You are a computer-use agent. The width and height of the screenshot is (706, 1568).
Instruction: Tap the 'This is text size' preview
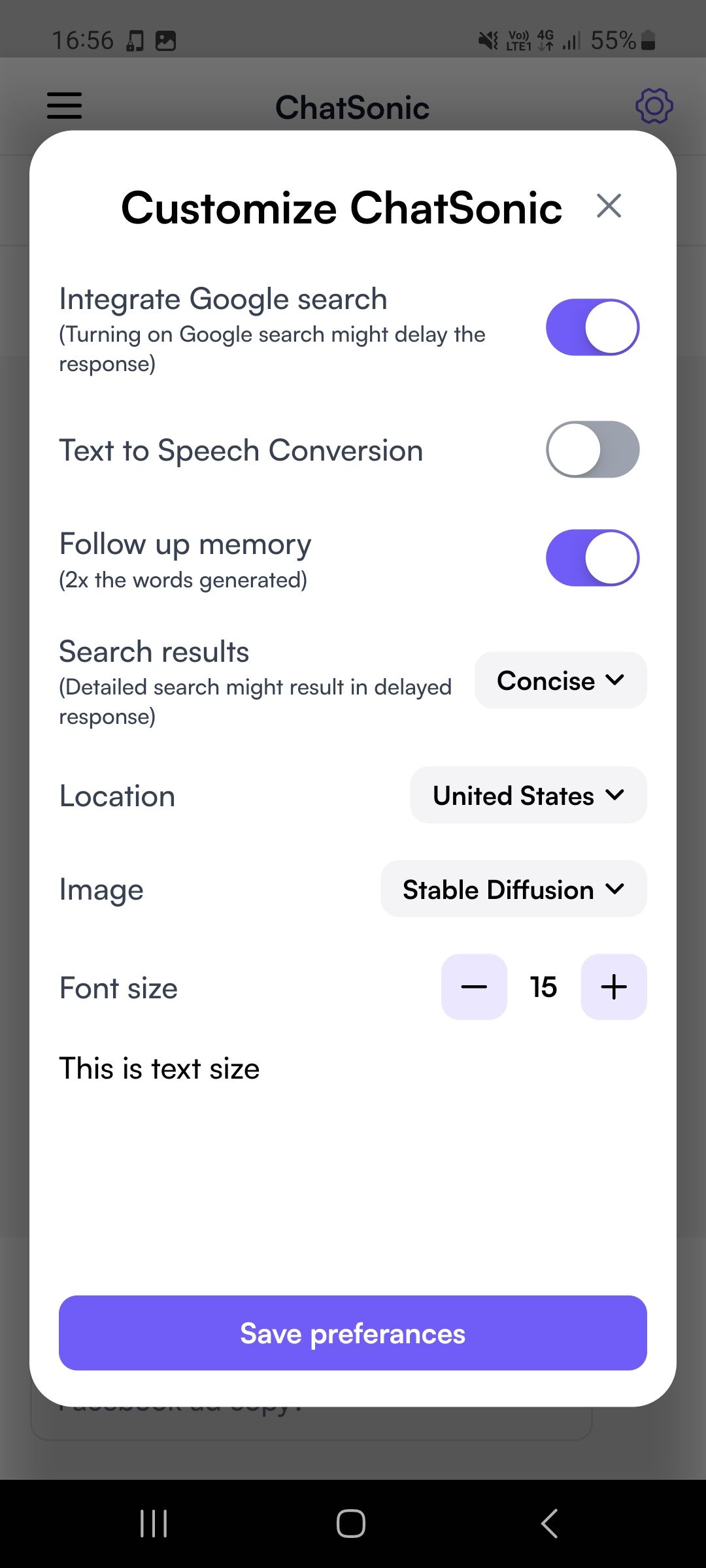pos(159,1068)
